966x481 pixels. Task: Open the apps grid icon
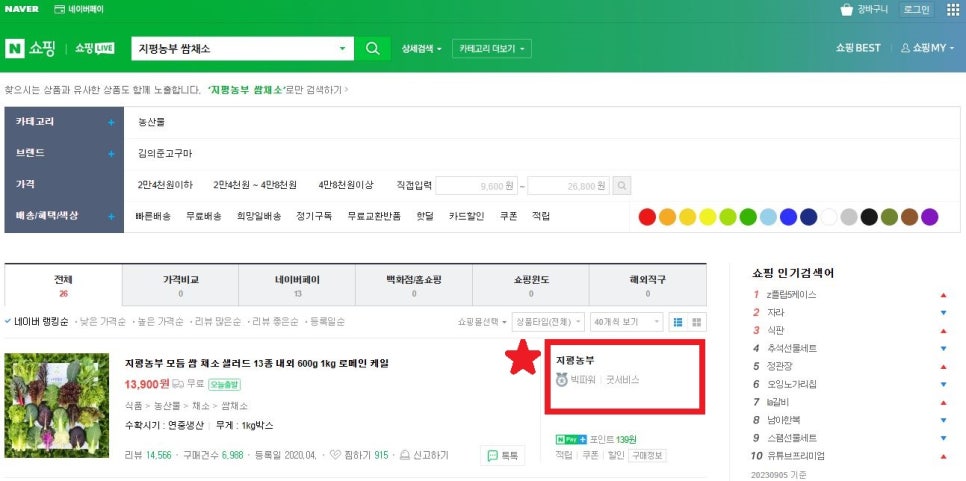[952, 9]
